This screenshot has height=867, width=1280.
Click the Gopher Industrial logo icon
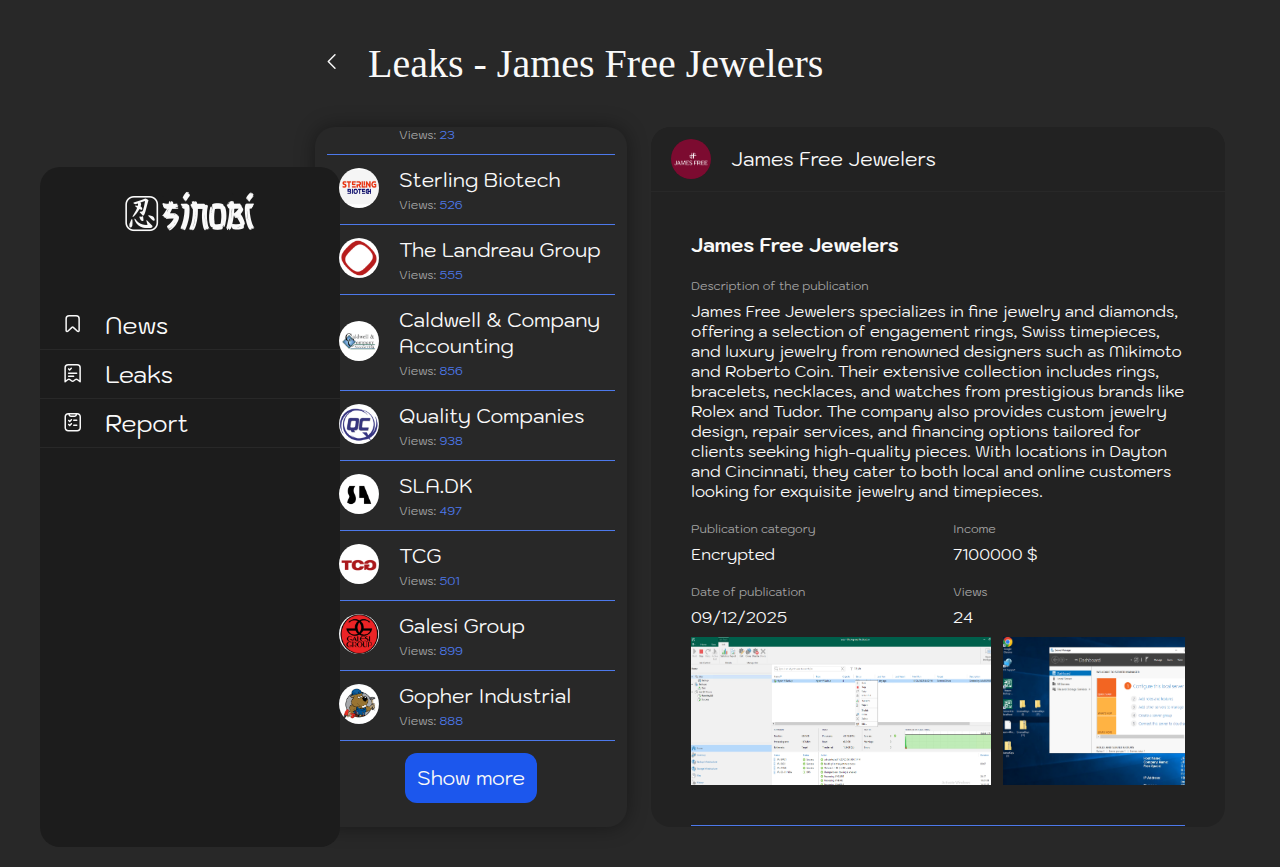coord(359,704)
